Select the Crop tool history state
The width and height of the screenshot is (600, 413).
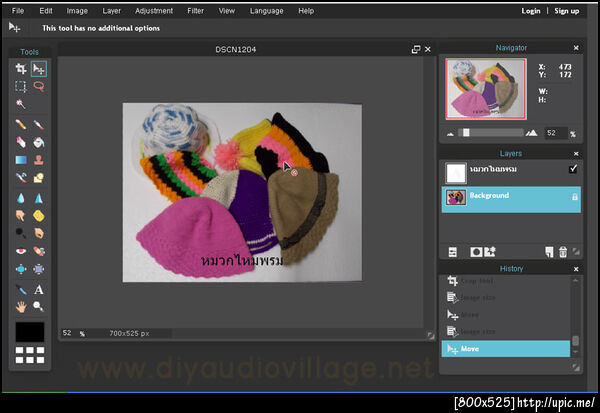pyautogui.click(x=505, y=281)
